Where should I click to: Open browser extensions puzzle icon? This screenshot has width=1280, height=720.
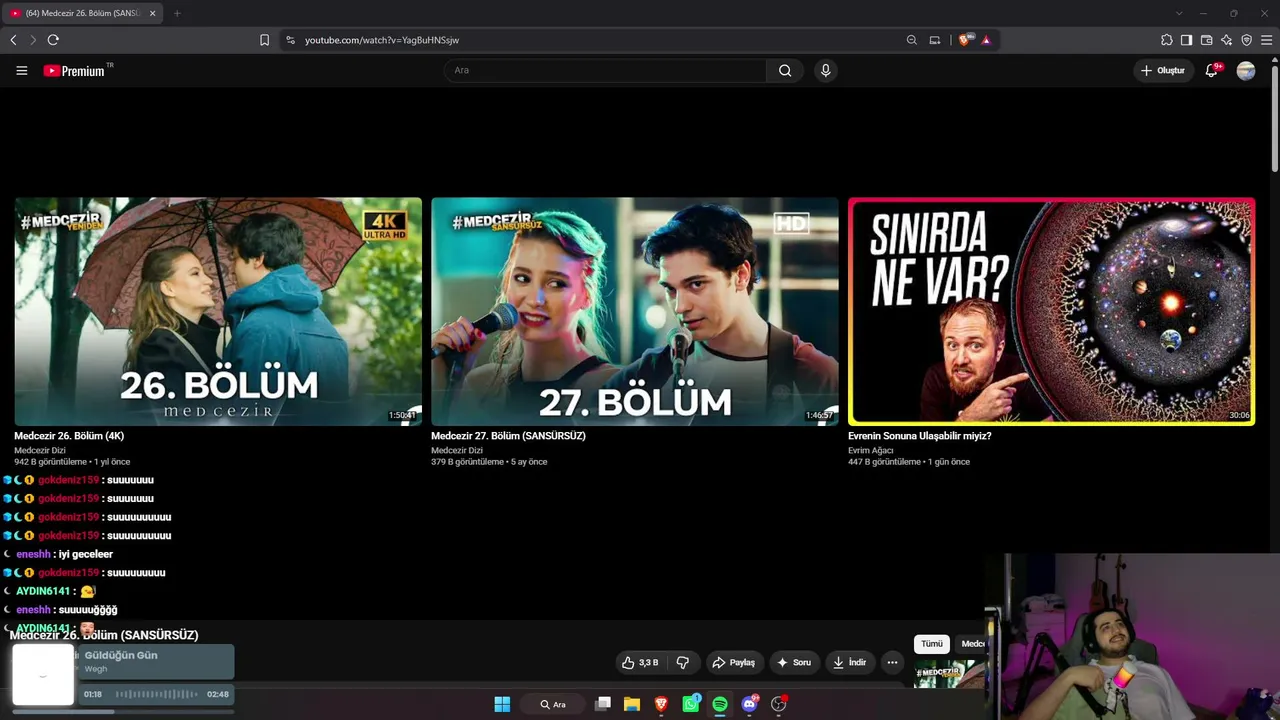pos(1167,40)
